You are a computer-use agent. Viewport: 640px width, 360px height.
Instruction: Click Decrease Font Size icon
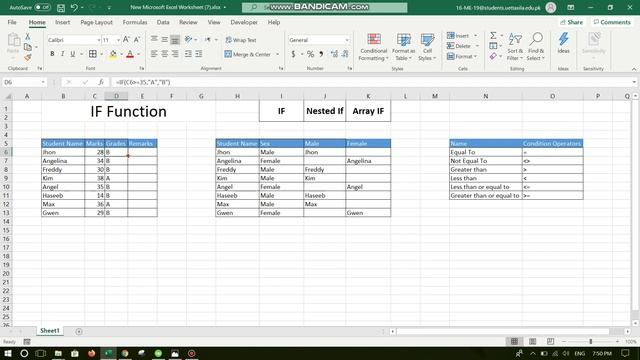[137, 40]
